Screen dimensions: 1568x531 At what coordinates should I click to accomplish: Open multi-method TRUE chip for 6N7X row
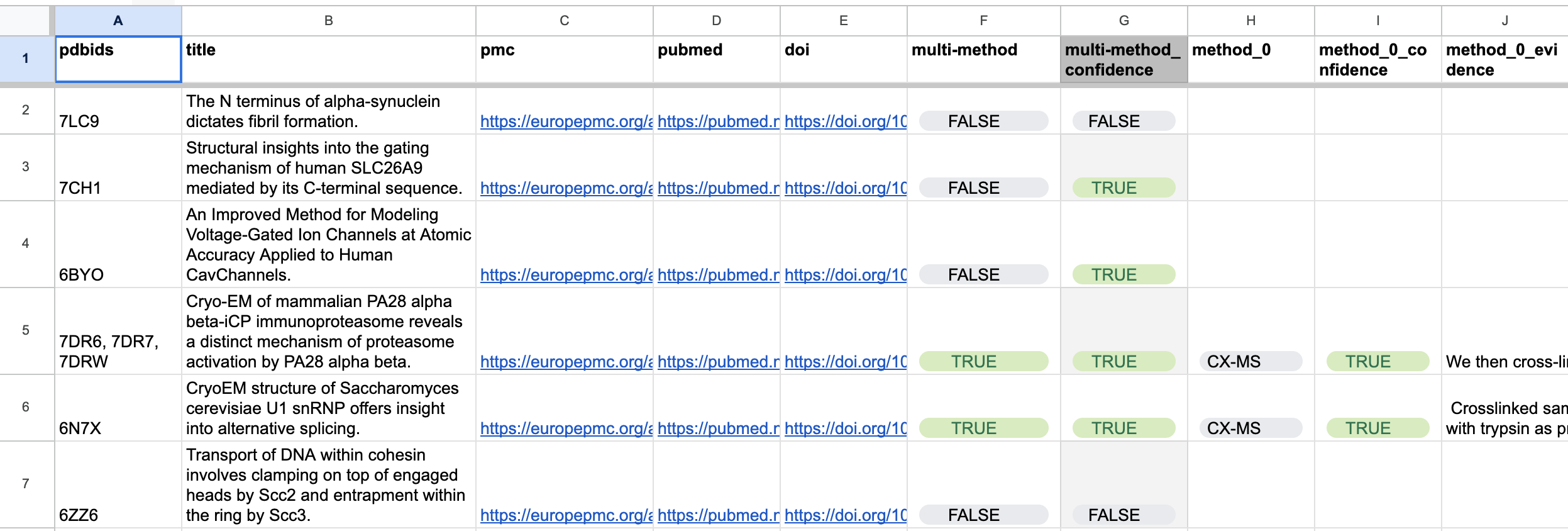983,428
